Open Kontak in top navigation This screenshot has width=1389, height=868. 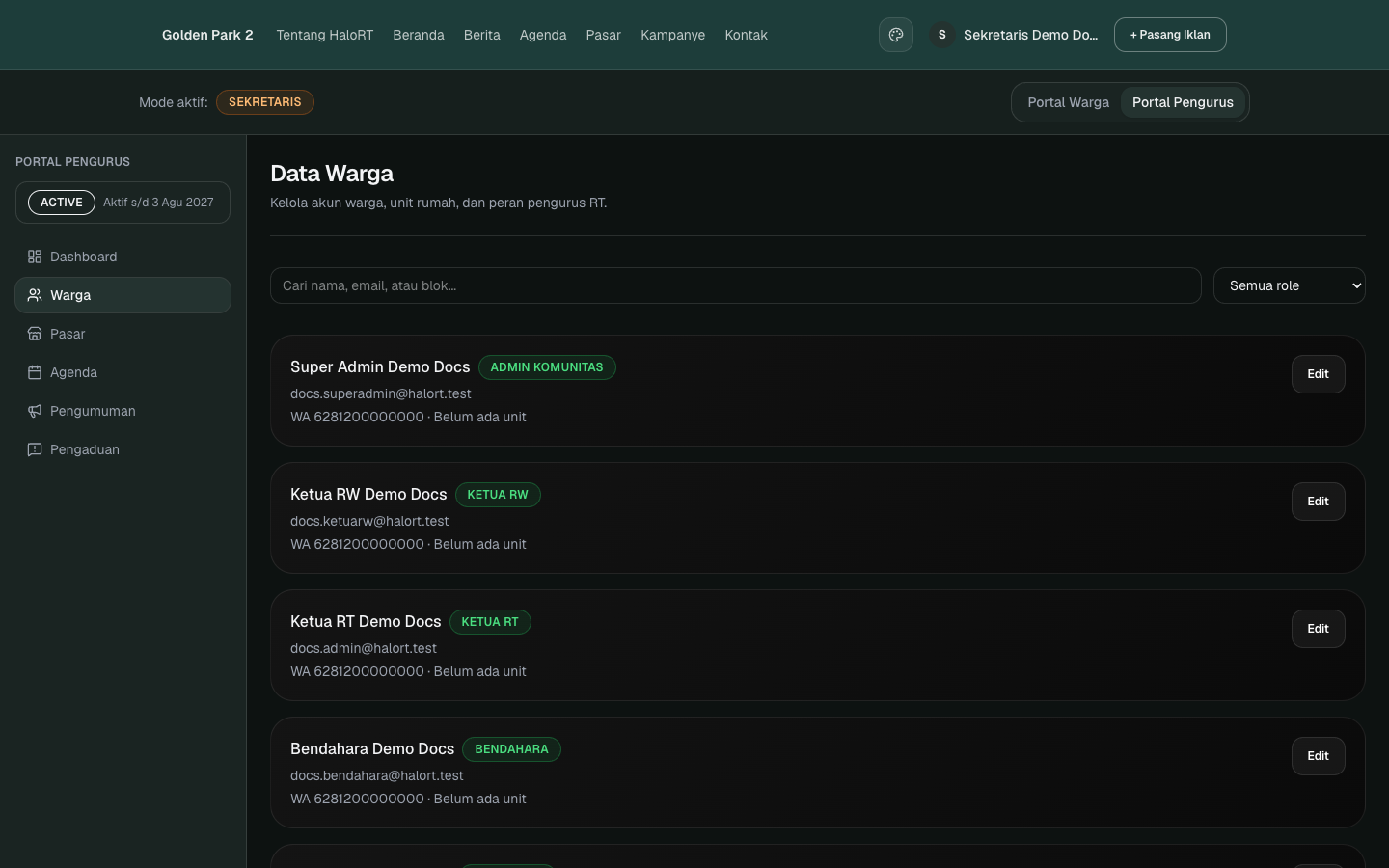(x=746, y=35)
